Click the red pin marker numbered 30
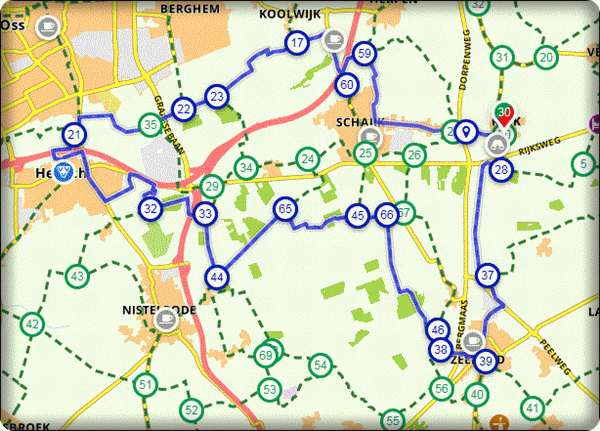Image resolution: width=600 pixels, height=431 pixels. point(506,116)
